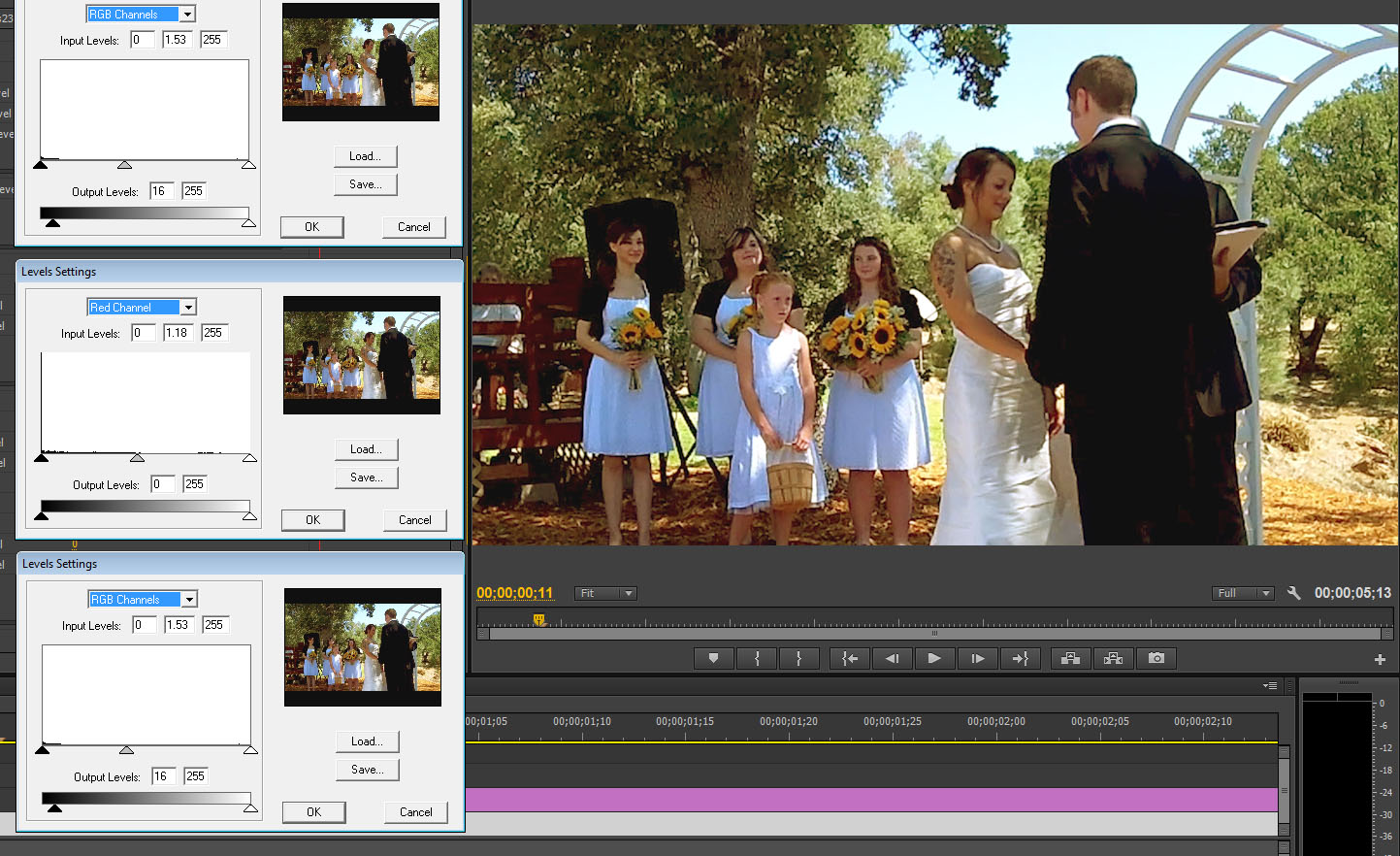Click the Lift button
Screen dimensions: 1400x856
coord(1071,658)
